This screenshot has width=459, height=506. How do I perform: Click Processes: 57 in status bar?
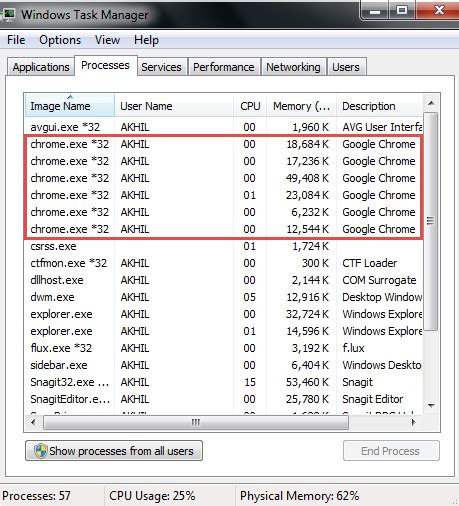point(36,496)
